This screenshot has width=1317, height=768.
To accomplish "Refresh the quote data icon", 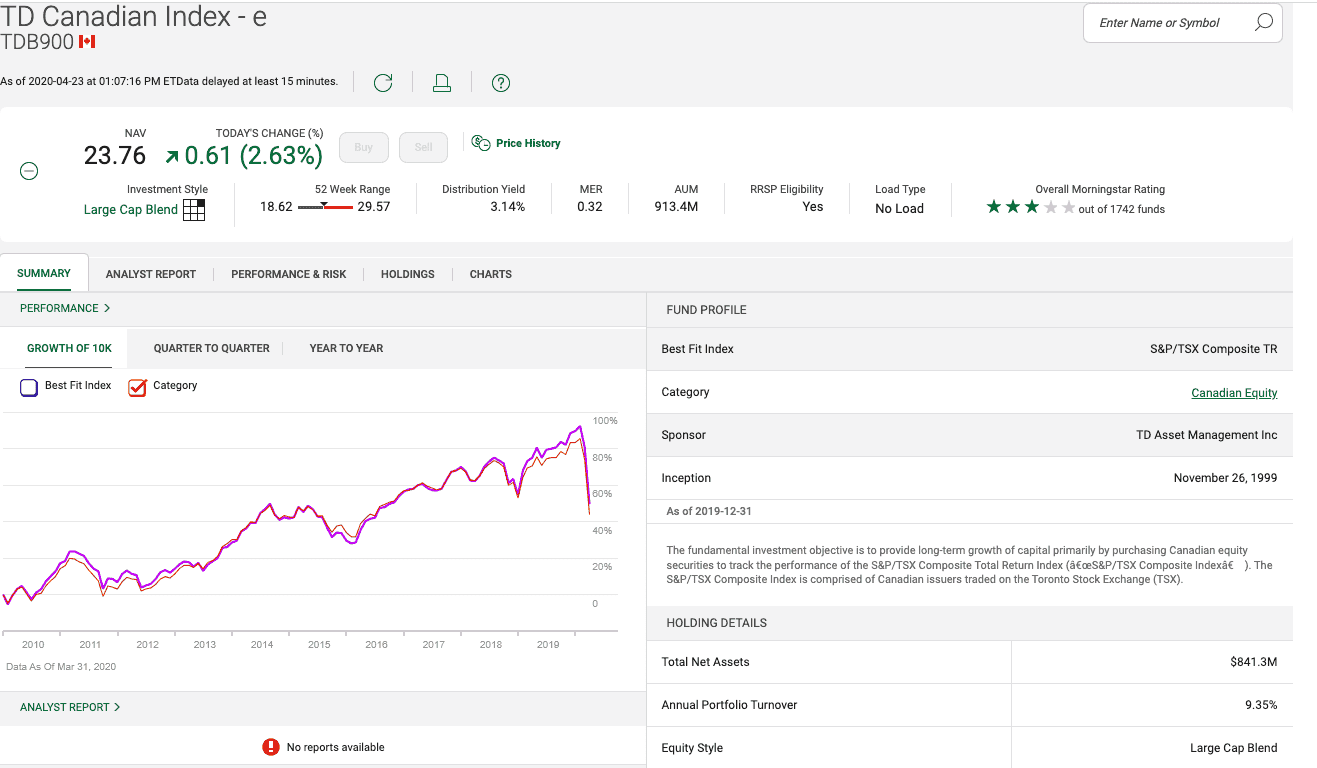I will tap(383, 83).
